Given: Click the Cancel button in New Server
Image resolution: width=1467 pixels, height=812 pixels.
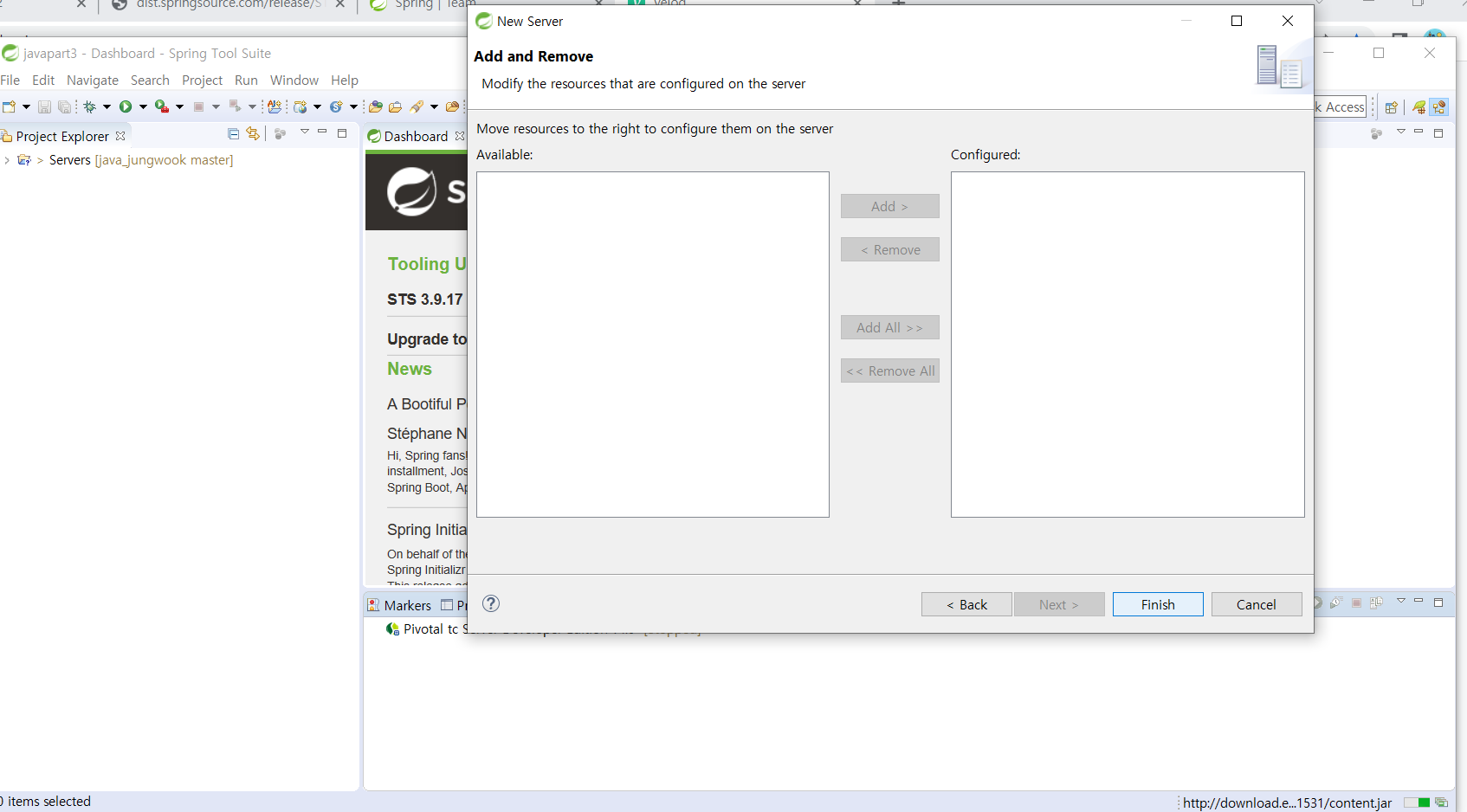Looking at the screenshot, I should (x=1257, y=604).
